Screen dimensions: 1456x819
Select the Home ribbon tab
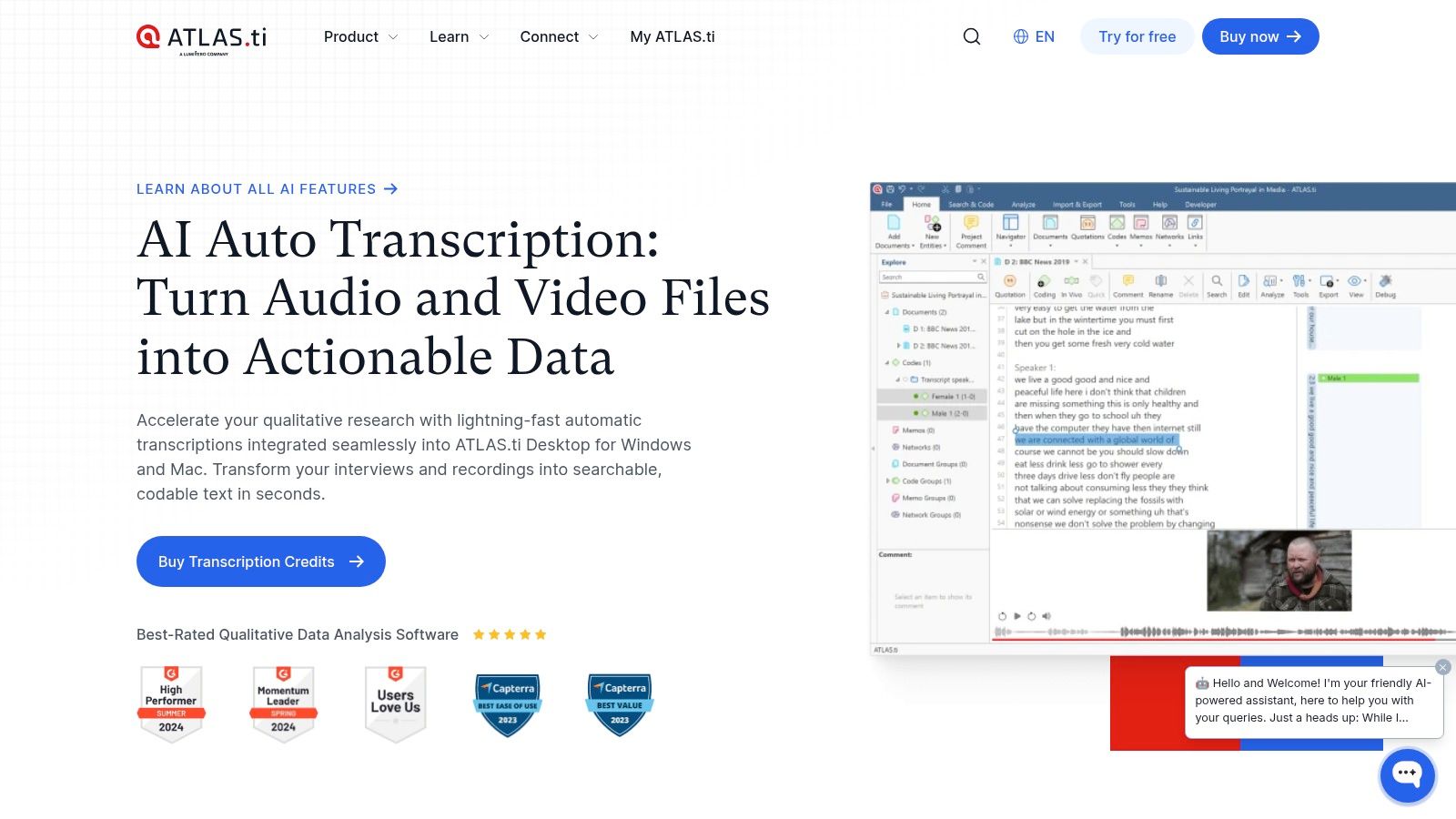click(922, 205)
